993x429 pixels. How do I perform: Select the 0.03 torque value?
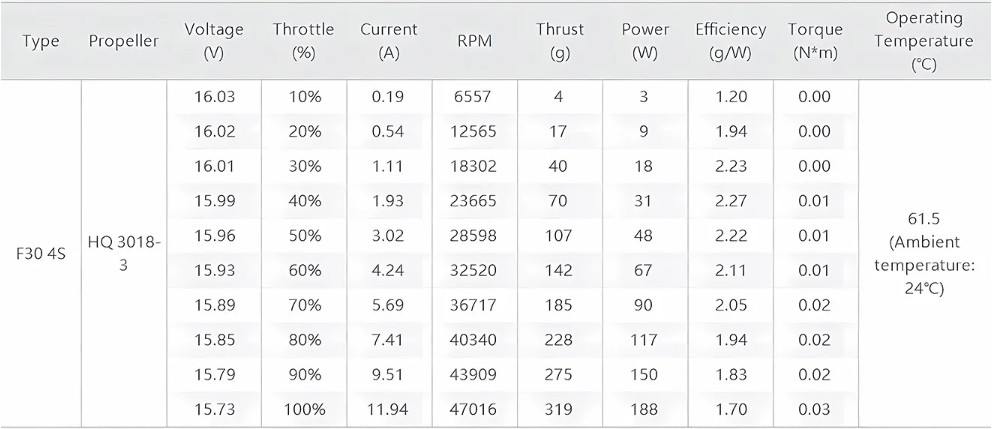pos(814,409)
